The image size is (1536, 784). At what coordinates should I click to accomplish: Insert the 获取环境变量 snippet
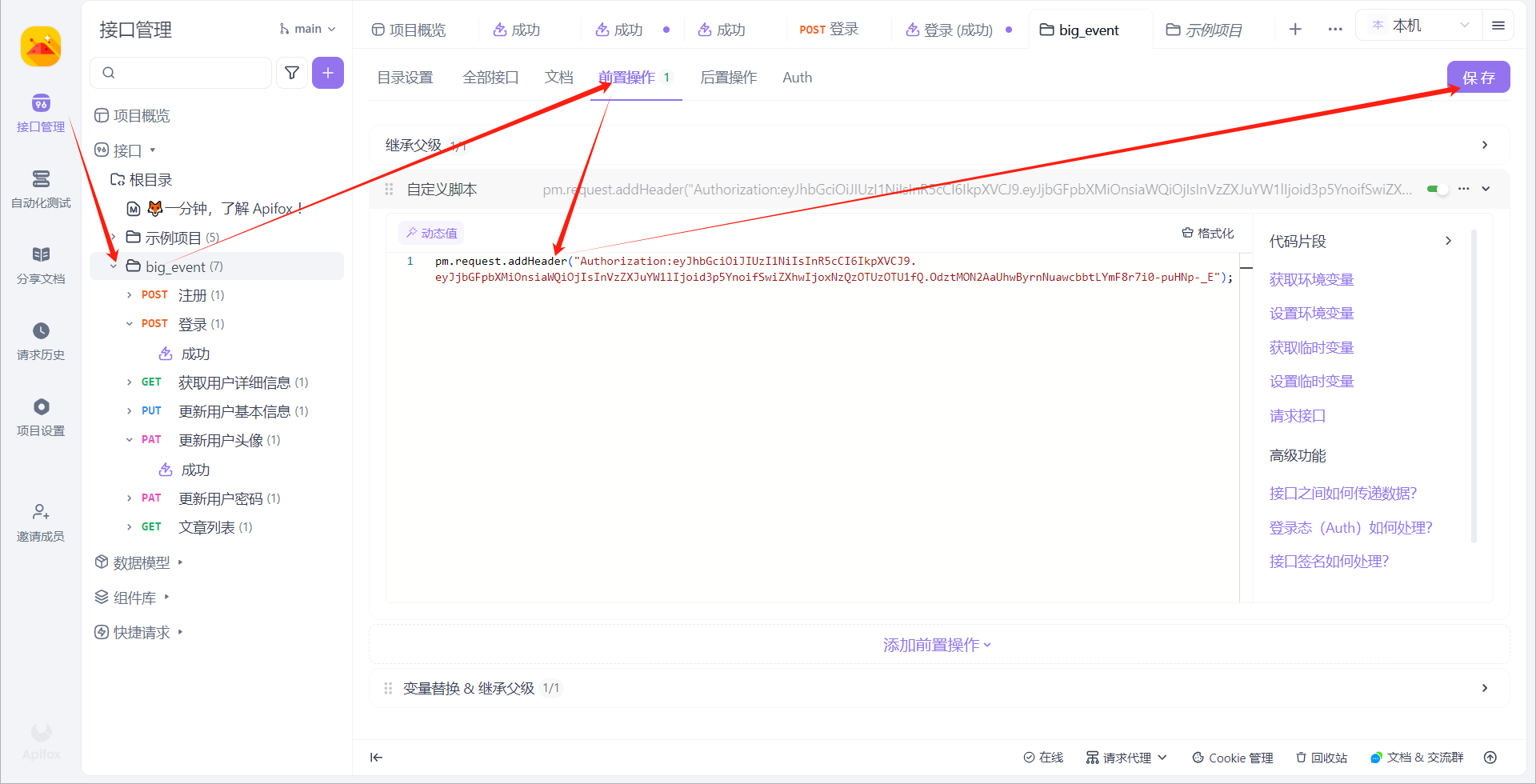(1311, 279)
